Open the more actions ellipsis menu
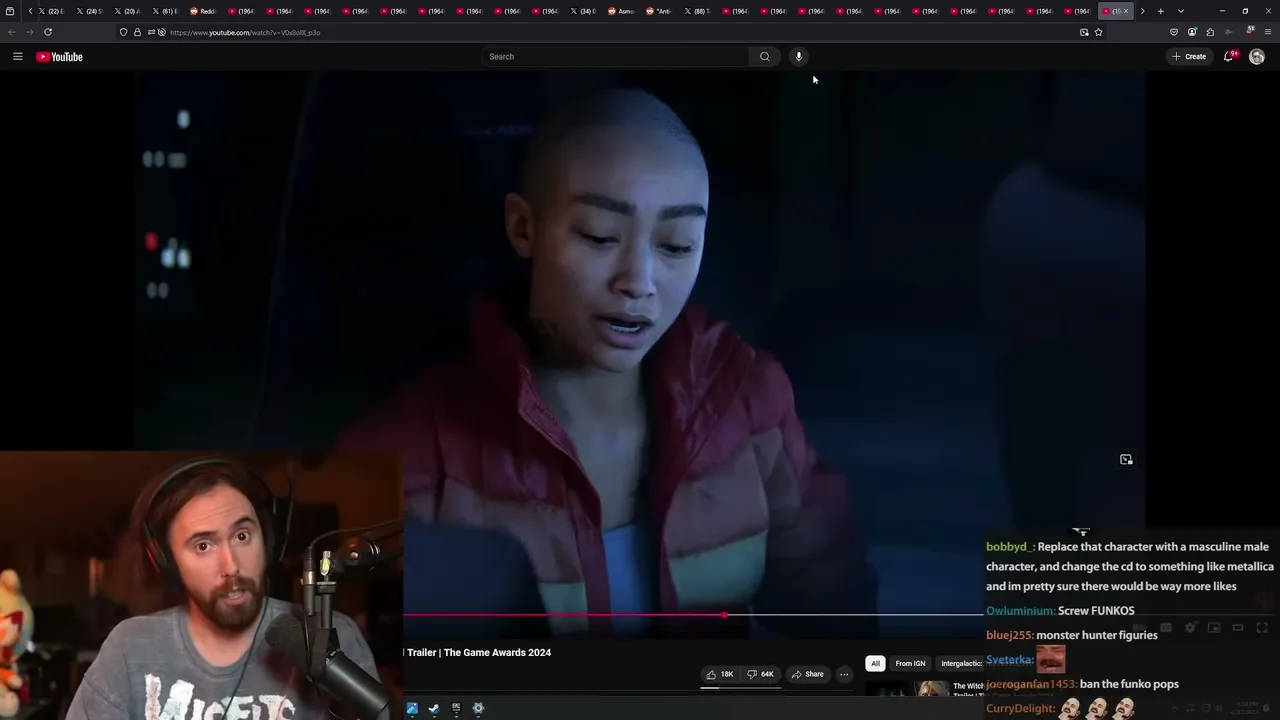1280x720 pixels. (x=844, y=674)
